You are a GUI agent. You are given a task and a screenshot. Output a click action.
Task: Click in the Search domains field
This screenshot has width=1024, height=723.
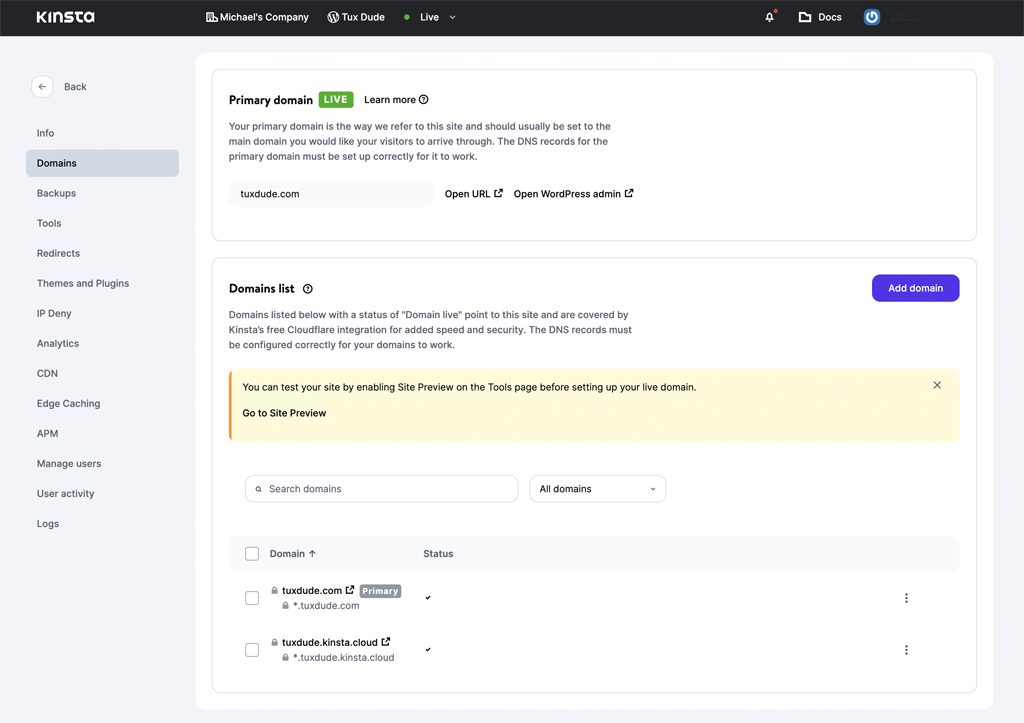pyautogui.click(x=382, y=489)
